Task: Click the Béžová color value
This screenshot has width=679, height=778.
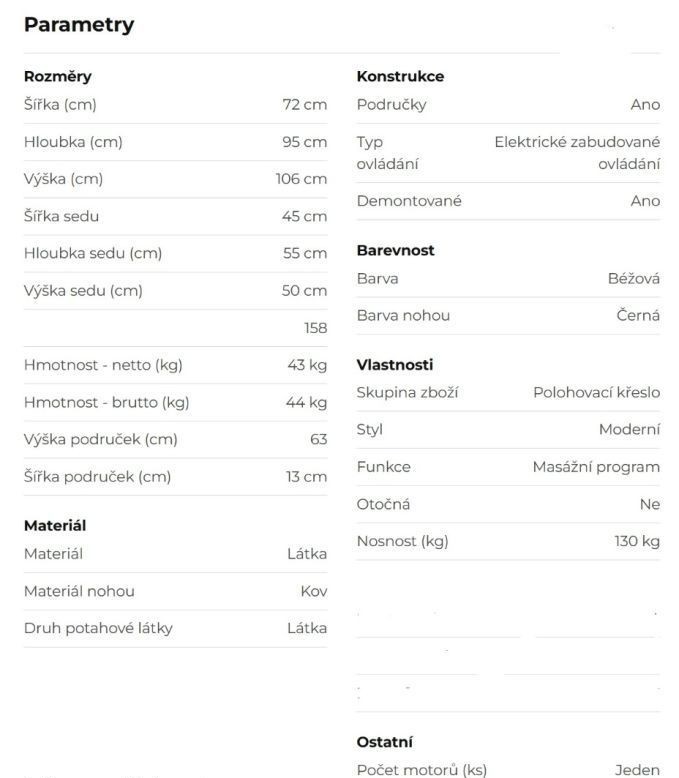Action: click(633, 278)
